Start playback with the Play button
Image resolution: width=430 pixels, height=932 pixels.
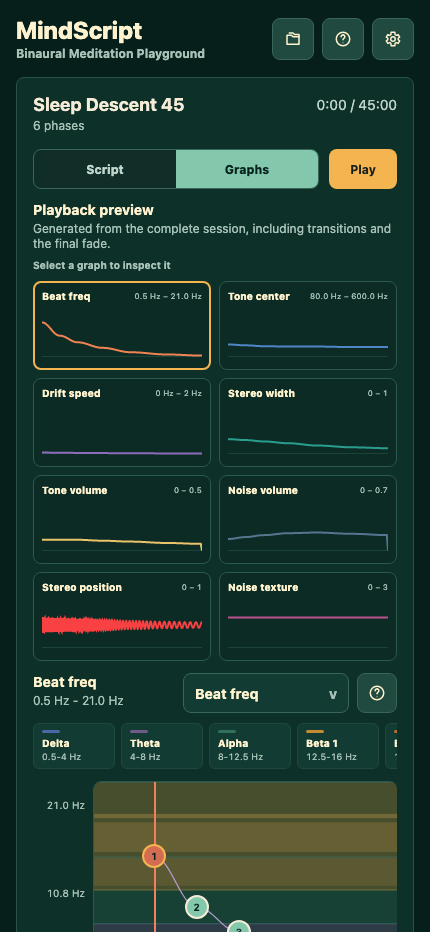[x=363, y=169]
